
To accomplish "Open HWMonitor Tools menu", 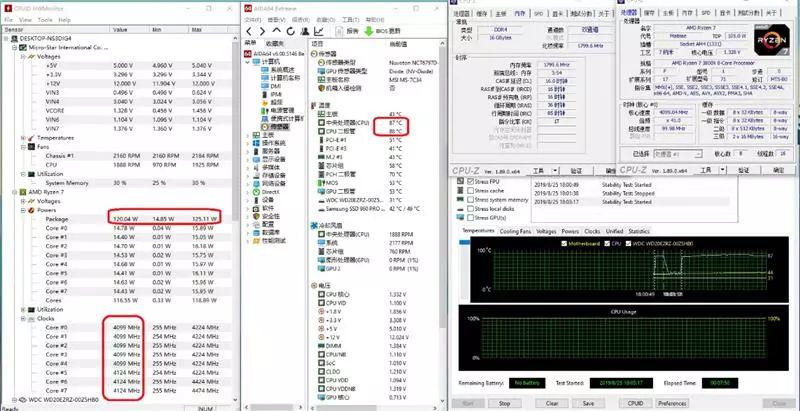I will [x=45, y=20].
